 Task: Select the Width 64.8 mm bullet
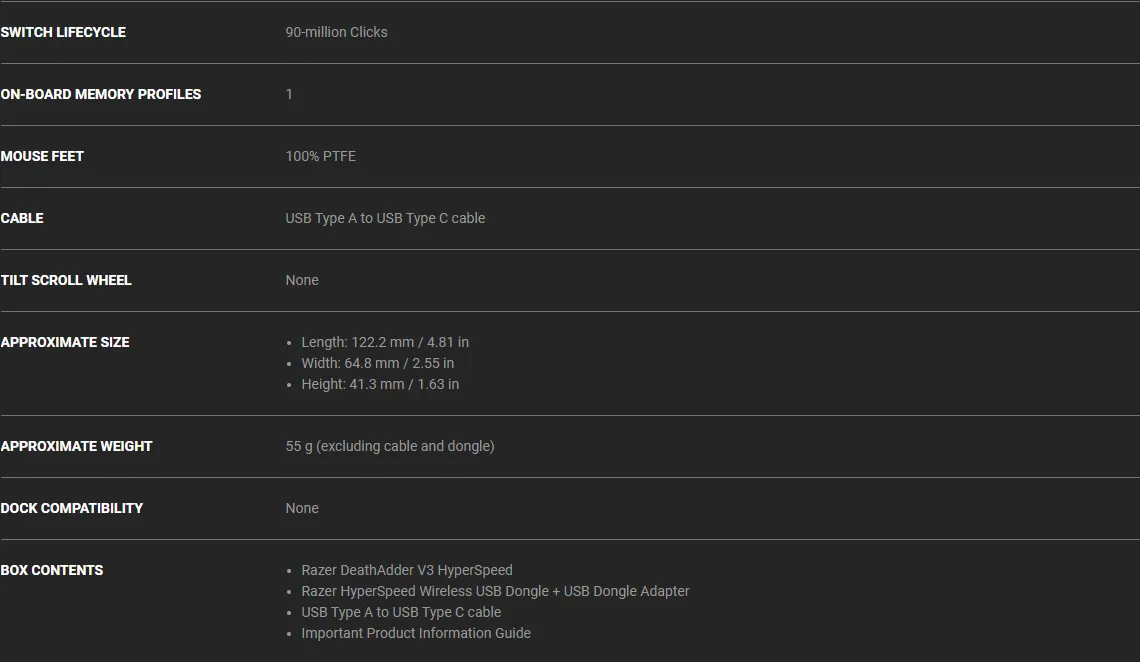[x=377, y=363]
